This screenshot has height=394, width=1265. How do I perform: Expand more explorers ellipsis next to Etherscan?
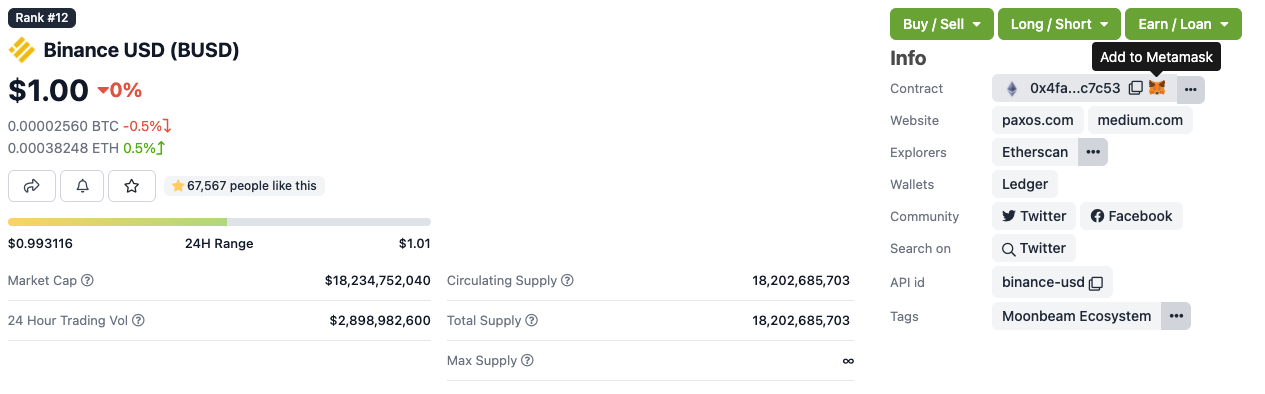pyautogui.click(x=1093, y=152)
